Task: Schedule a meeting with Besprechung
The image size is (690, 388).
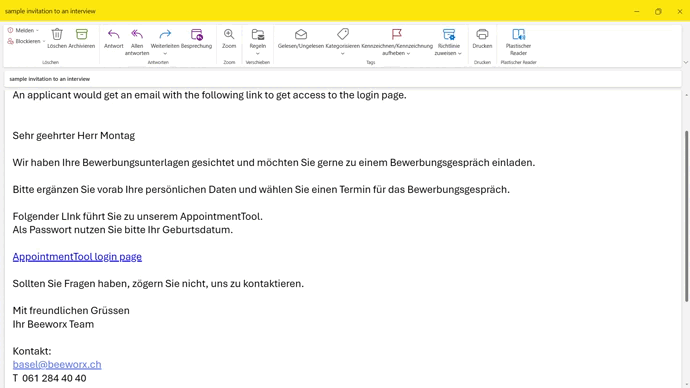Action: [x=196, y=38]
